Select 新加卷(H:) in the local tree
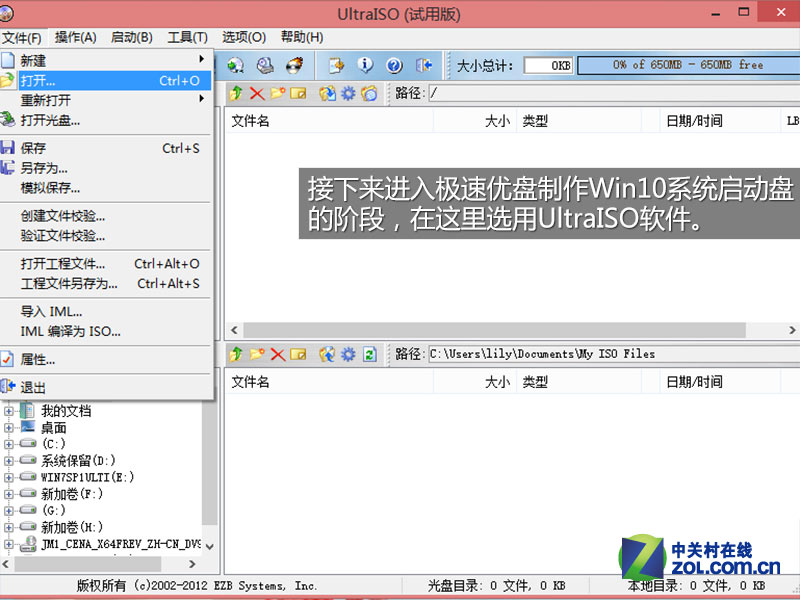This screenshot has height=600, width=800. [x=72, y=527]
